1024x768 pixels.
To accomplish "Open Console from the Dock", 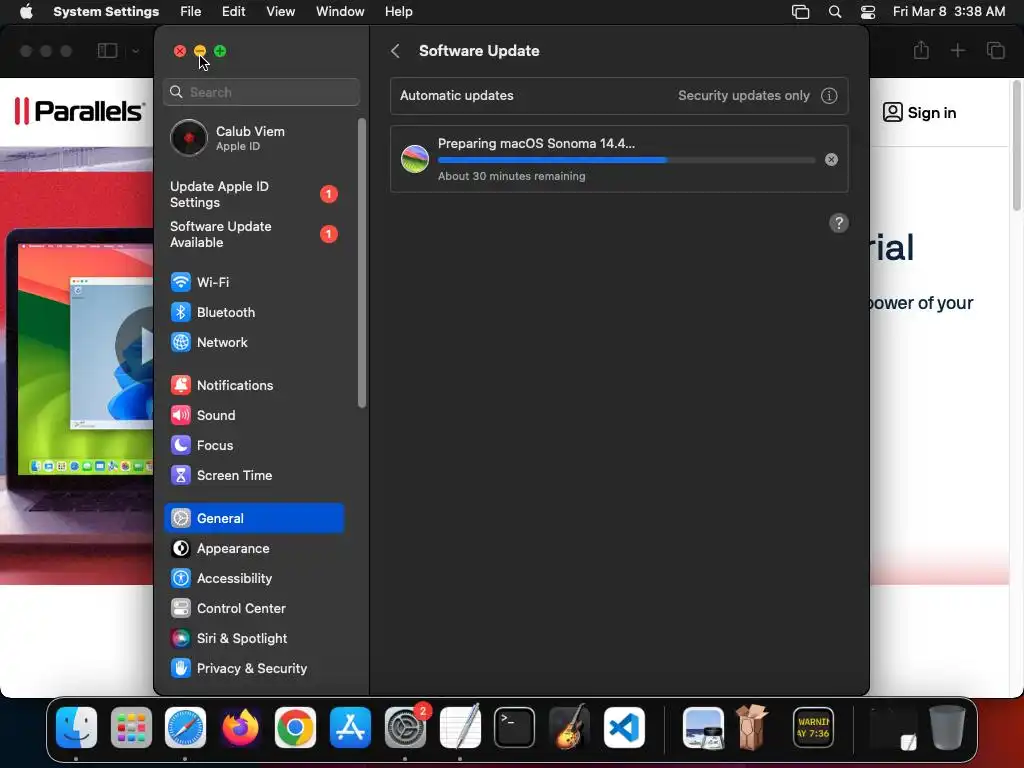I will click(x=813, y=728).
